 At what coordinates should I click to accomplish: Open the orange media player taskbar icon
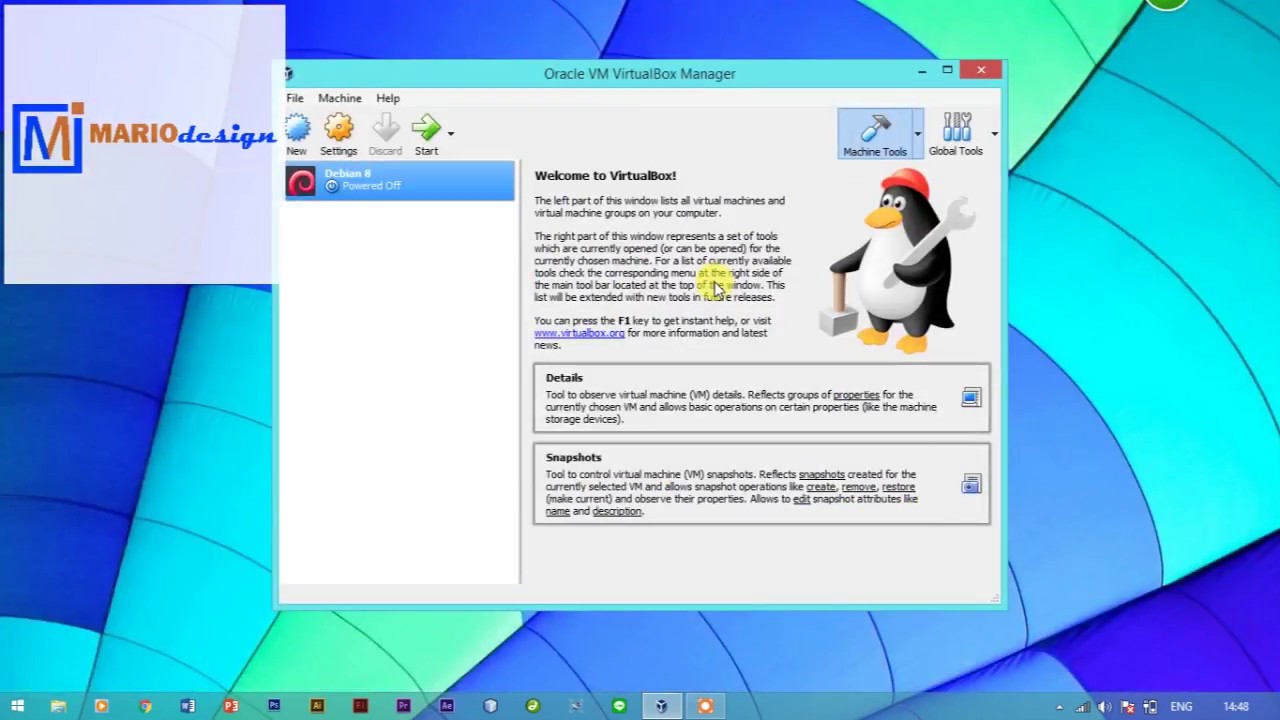(101, 706)
